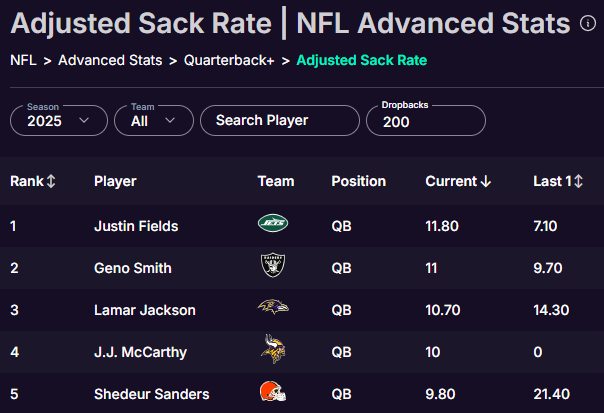Click the Baltimore Ravens team logo
604x413 pixels.
click(x=273, y=307)
